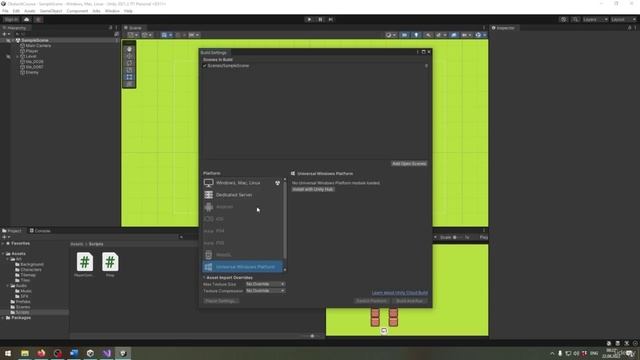Open Visual Studio from the taskbar

tap(107, 353)
